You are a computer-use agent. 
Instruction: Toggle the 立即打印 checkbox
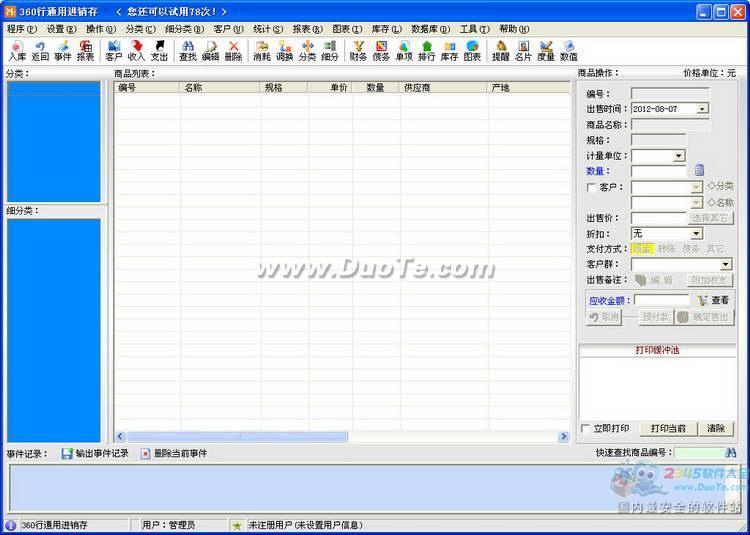(586, 429)
